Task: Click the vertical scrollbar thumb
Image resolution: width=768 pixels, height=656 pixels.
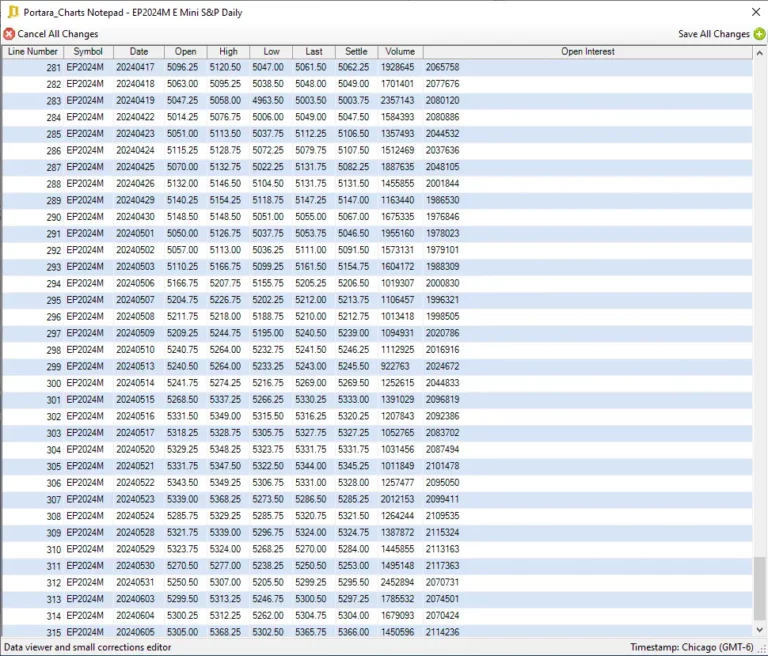Action: (760, 588)
